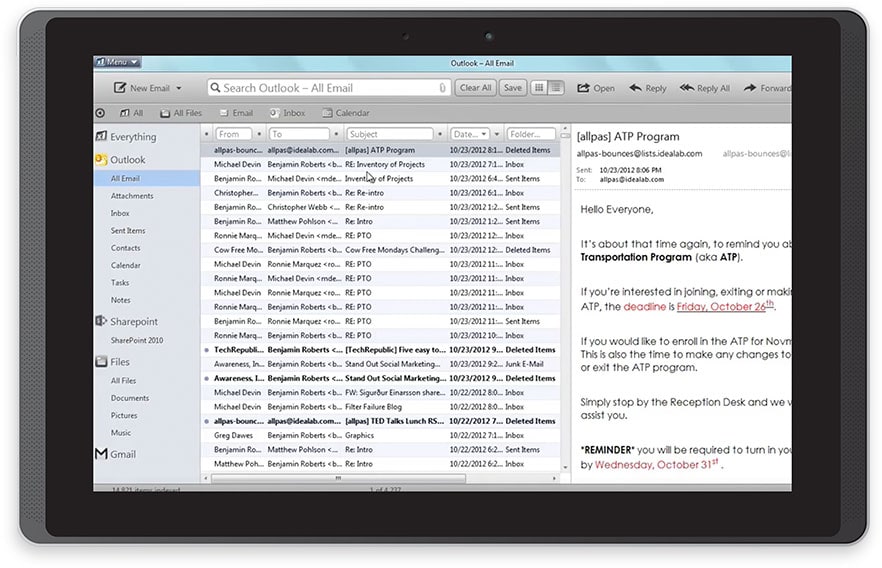882x568 pixels.
Task: Expand the New Email dropdown arrow
Action: click(179, 88)
